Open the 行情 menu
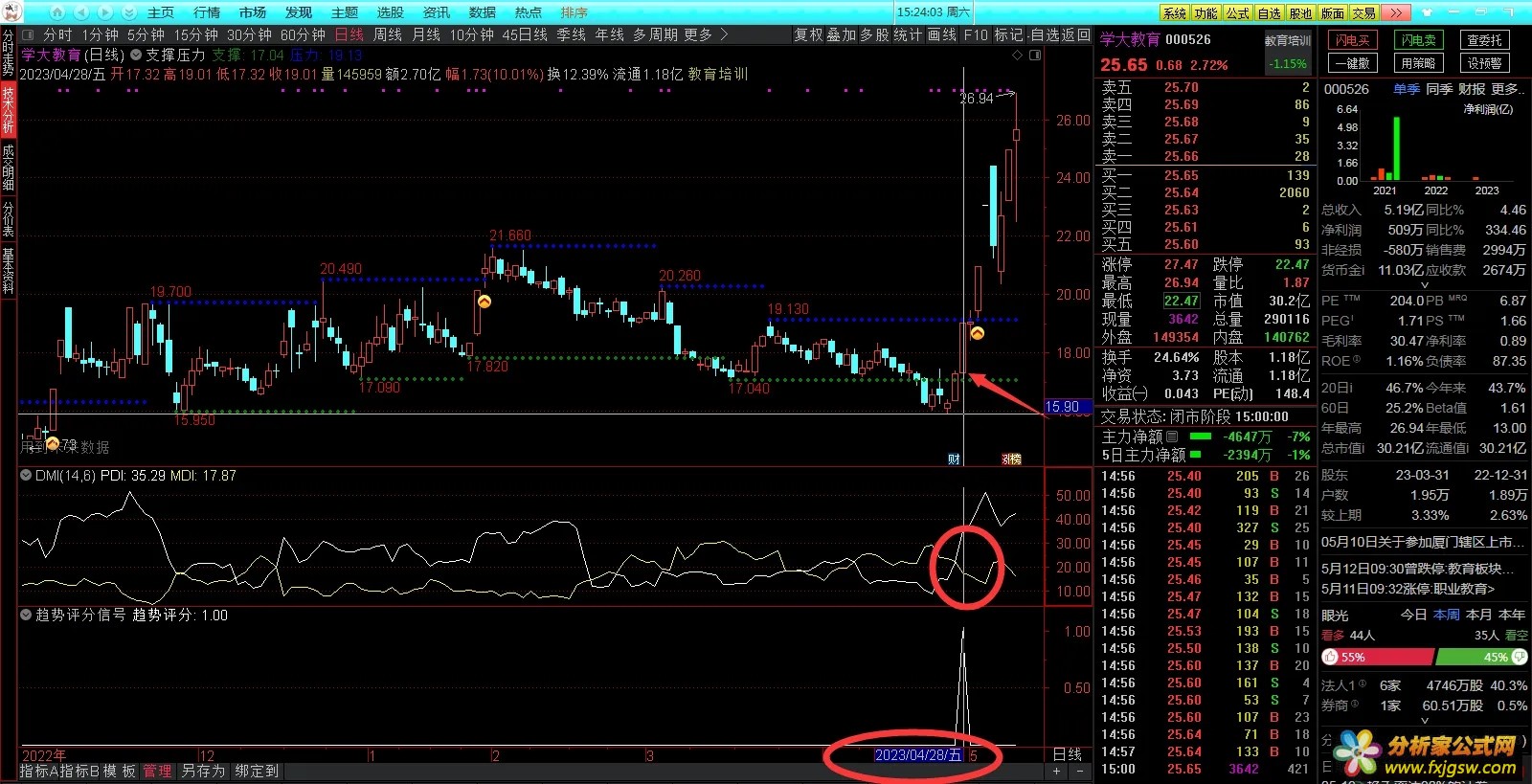The image size is (1532, 784). [207, 12]
